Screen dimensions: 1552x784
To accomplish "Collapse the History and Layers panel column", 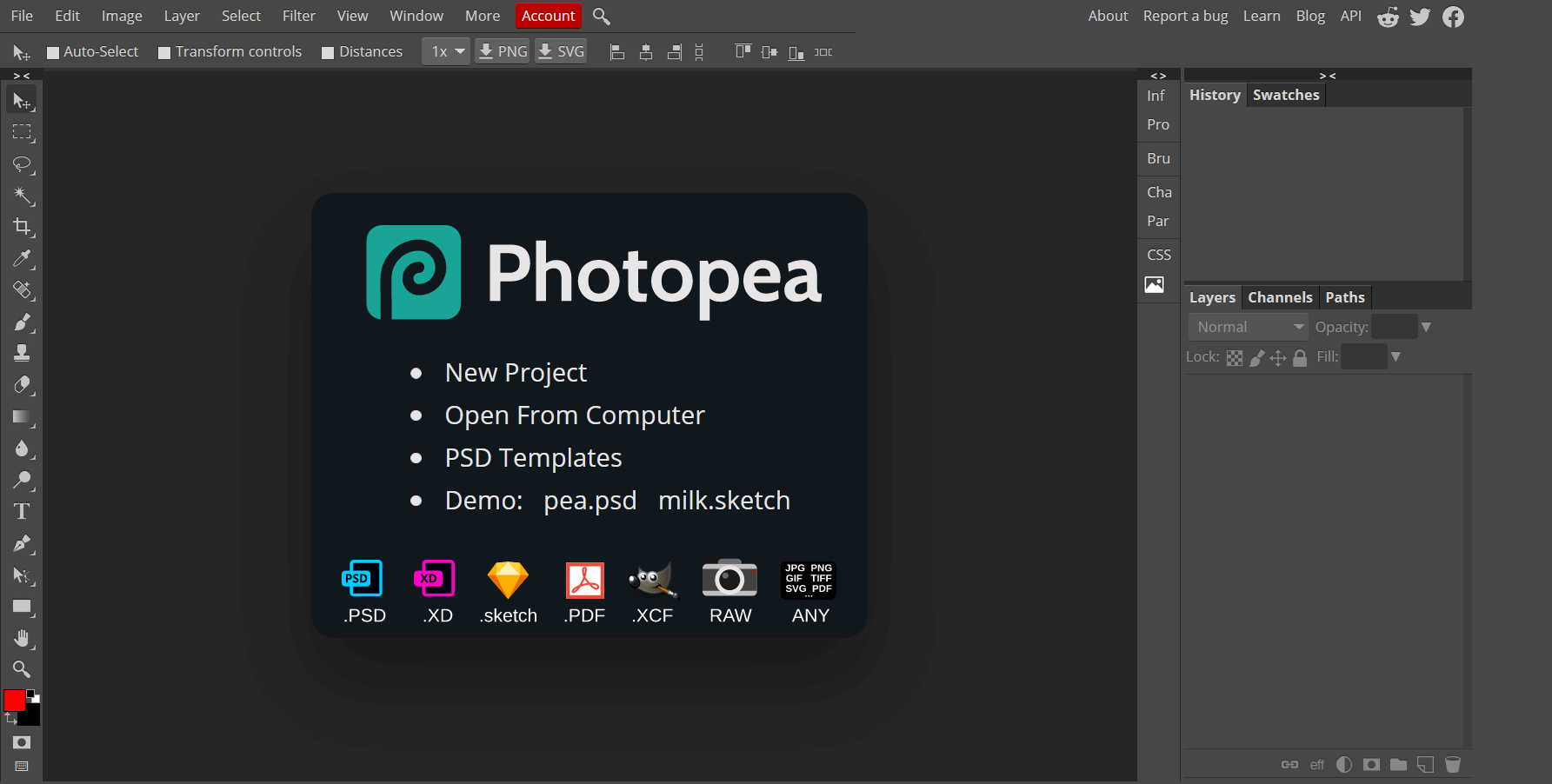I will (x=1328, y=76).
